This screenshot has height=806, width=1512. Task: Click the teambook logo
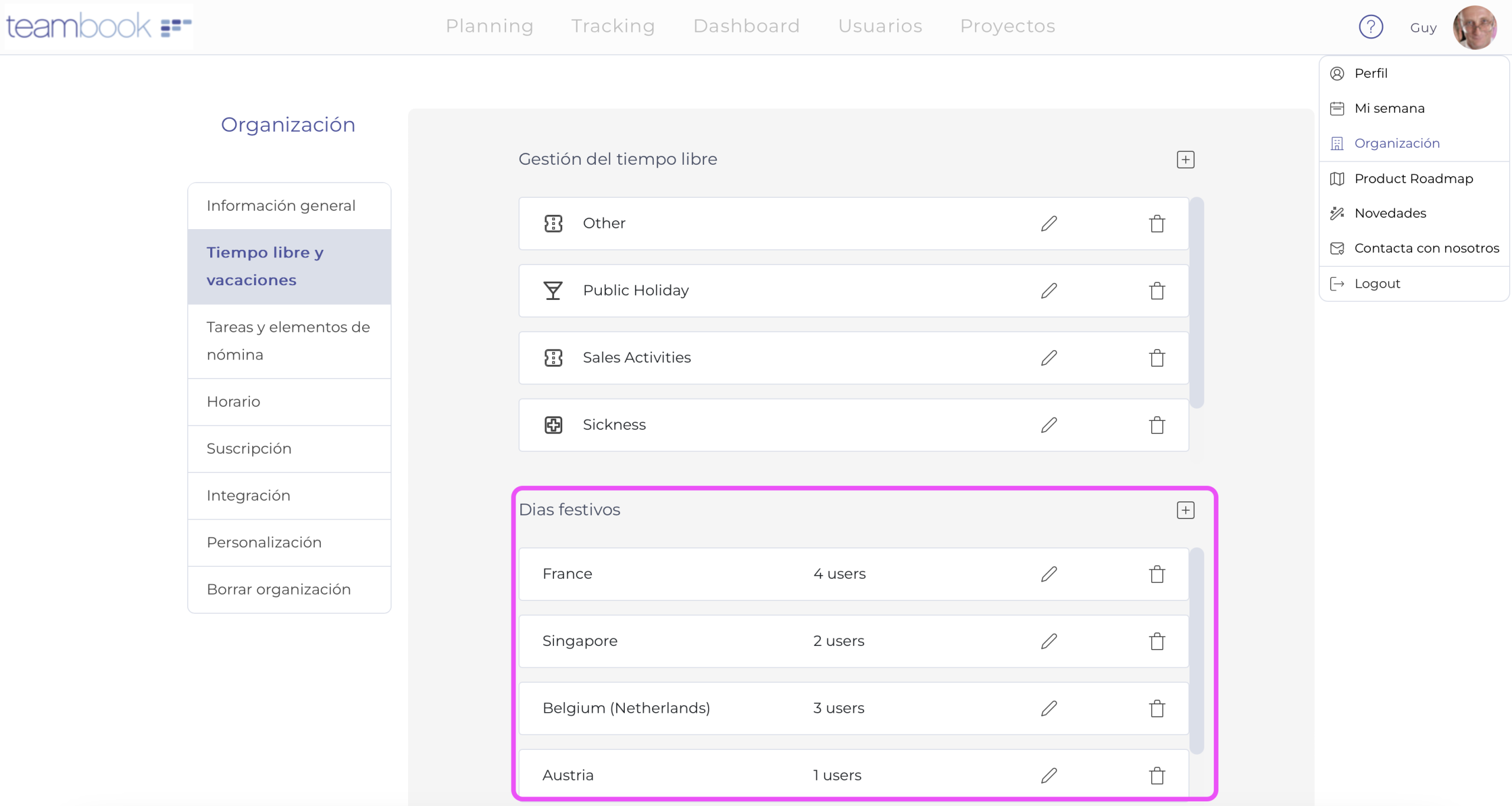pos(98,26)
